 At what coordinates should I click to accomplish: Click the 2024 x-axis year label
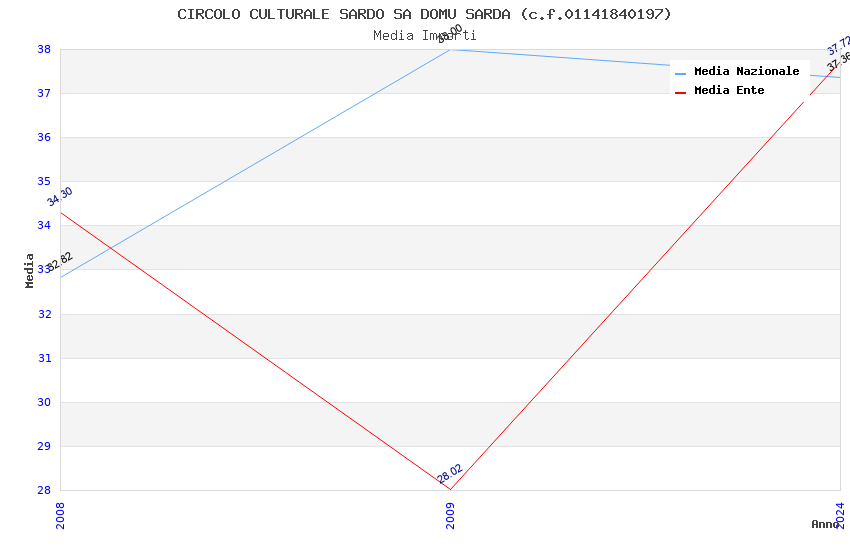tap(840, 515)
